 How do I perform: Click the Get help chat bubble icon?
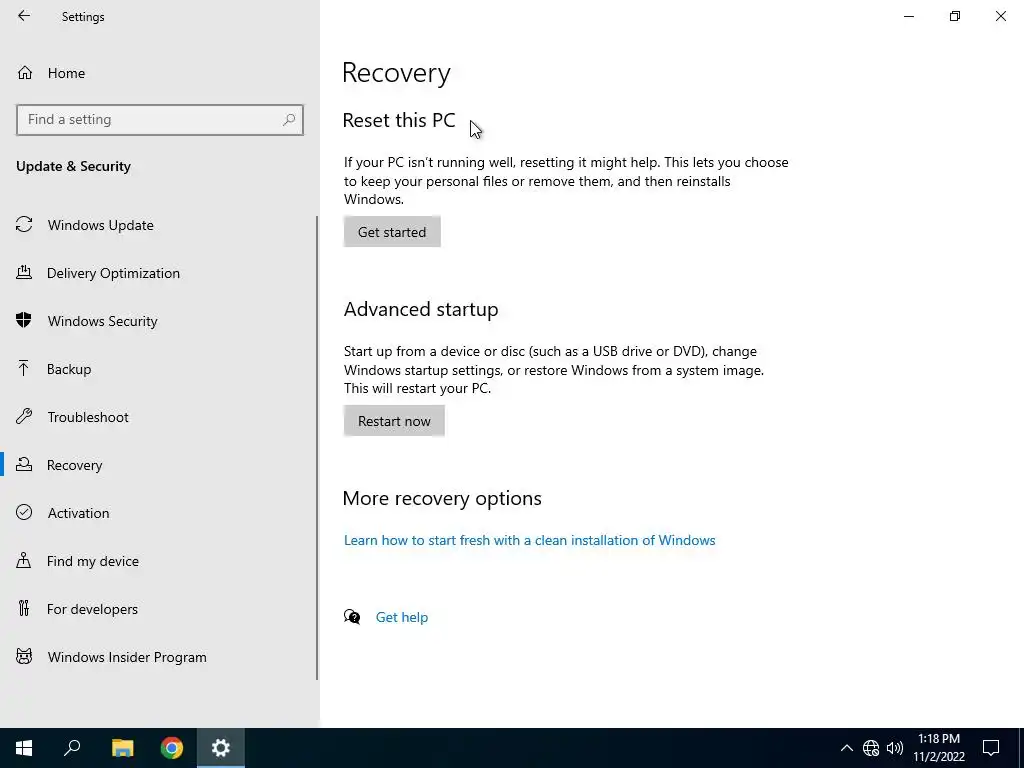click(x=352, y=616)
